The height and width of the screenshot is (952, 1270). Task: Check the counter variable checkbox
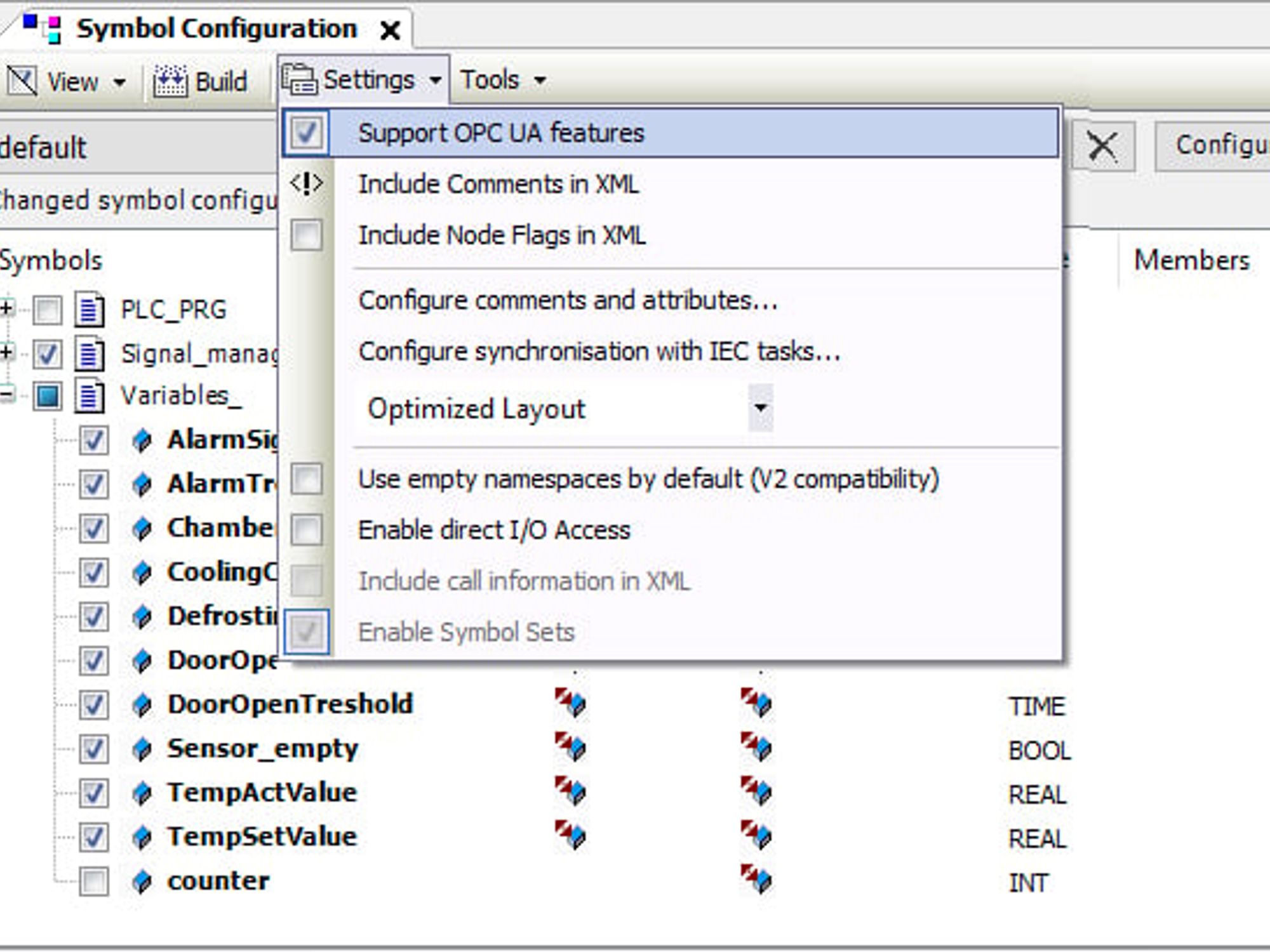[93, 881]
